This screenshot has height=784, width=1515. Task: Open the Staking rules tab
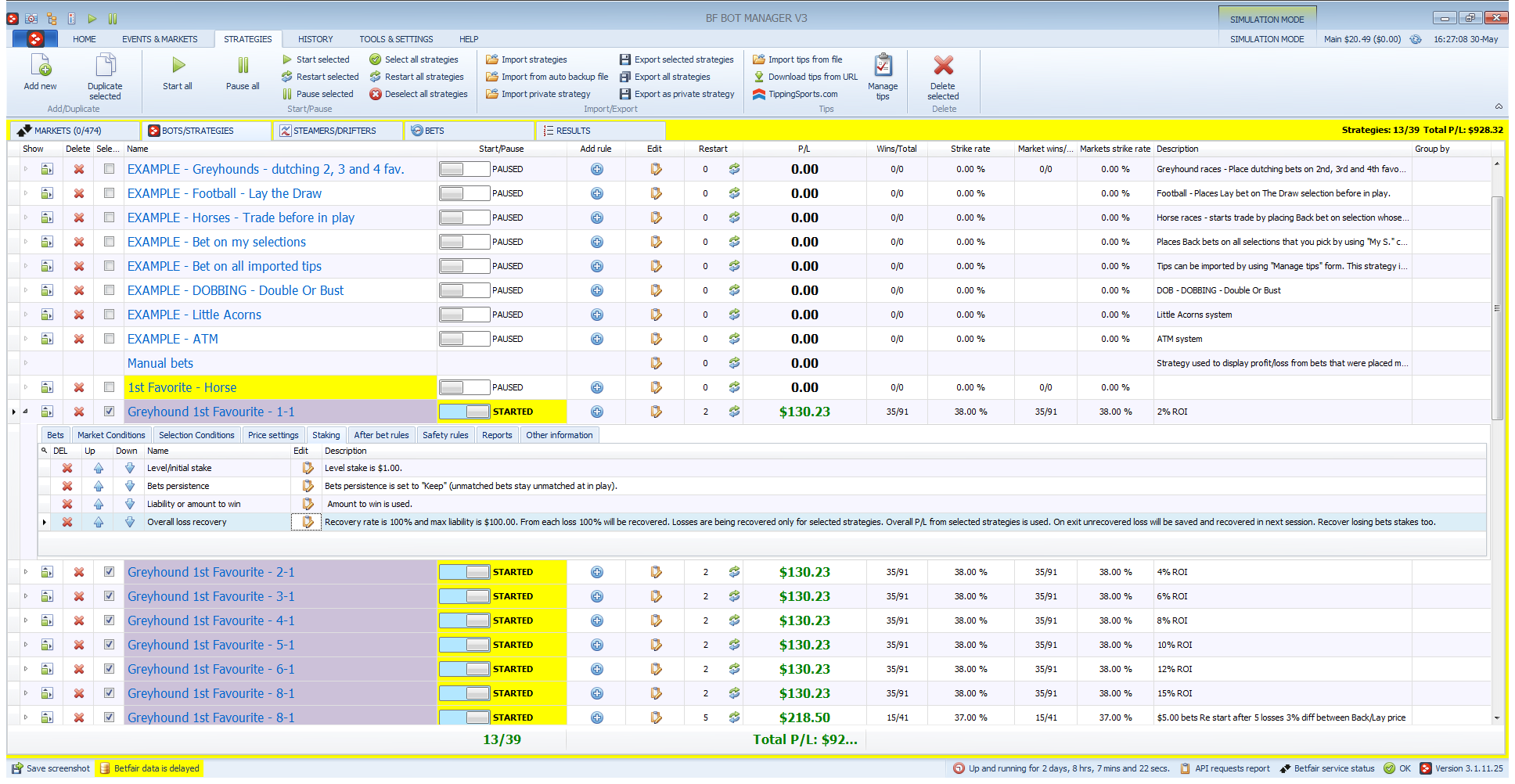326,435
